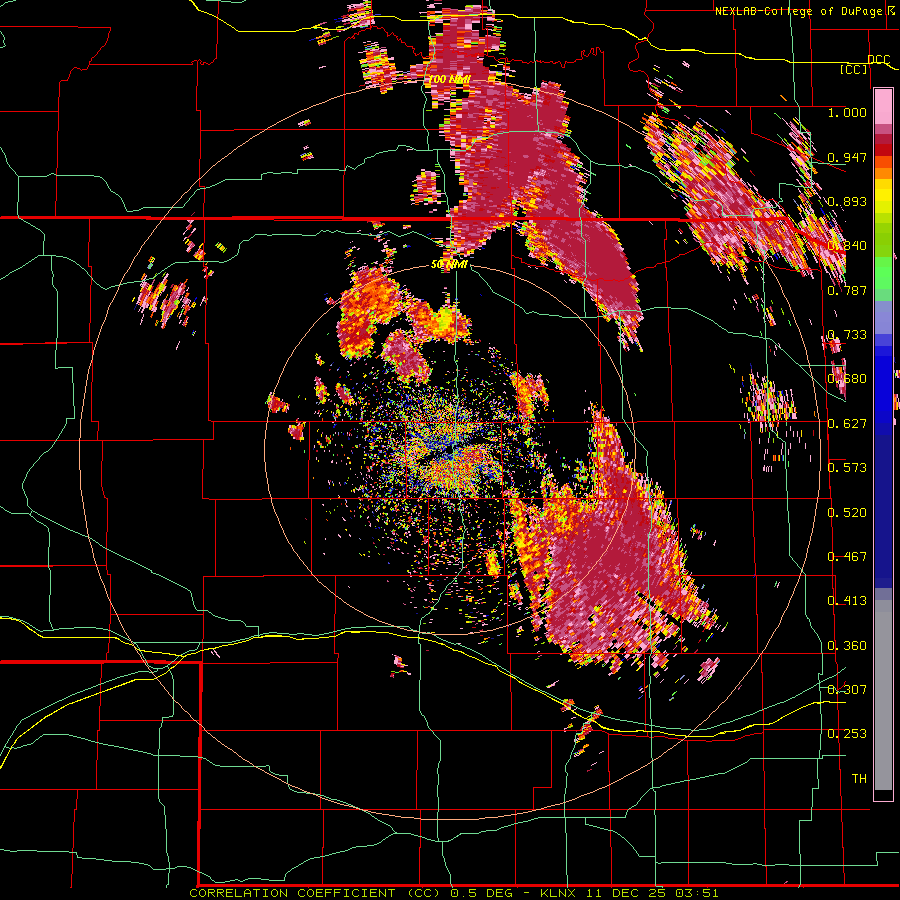Select the 0.573 scale value
The image size is (900, 900).
(847, 468)
